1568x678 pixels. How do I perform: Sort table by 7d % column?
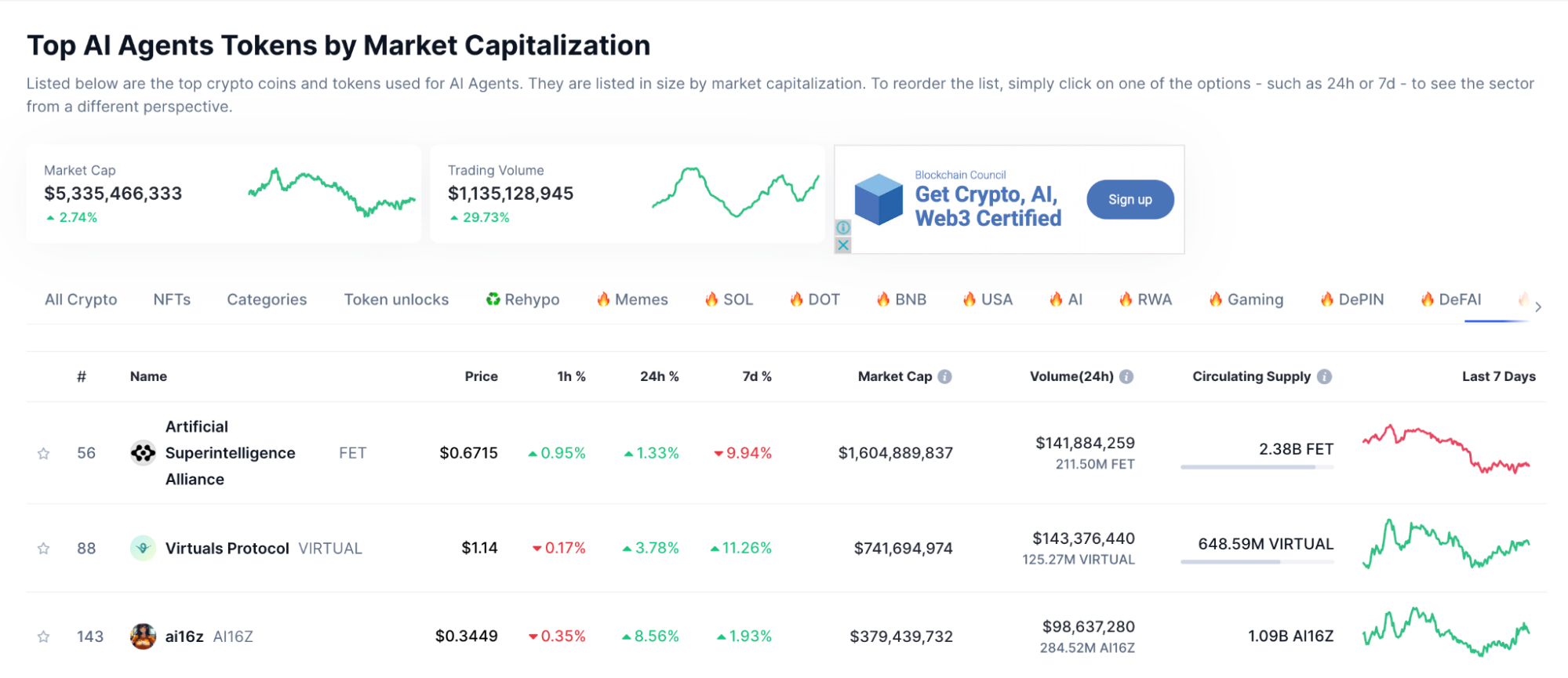(756, 377)
